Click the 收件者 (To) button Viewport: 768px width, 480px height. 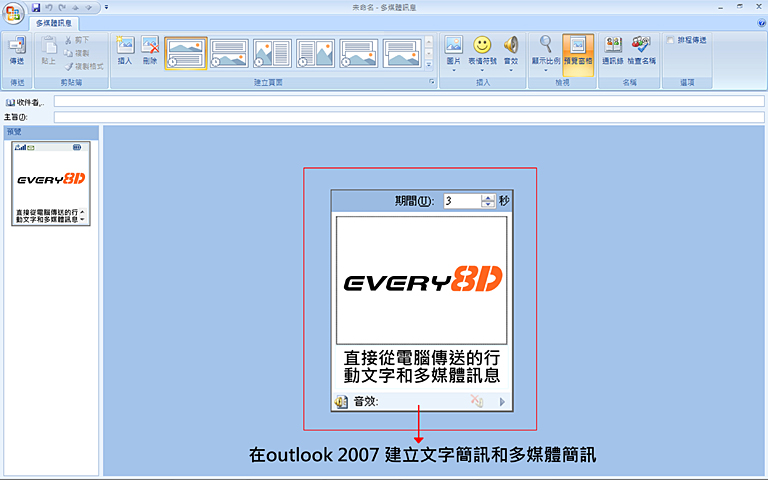[x=24, y=102]
